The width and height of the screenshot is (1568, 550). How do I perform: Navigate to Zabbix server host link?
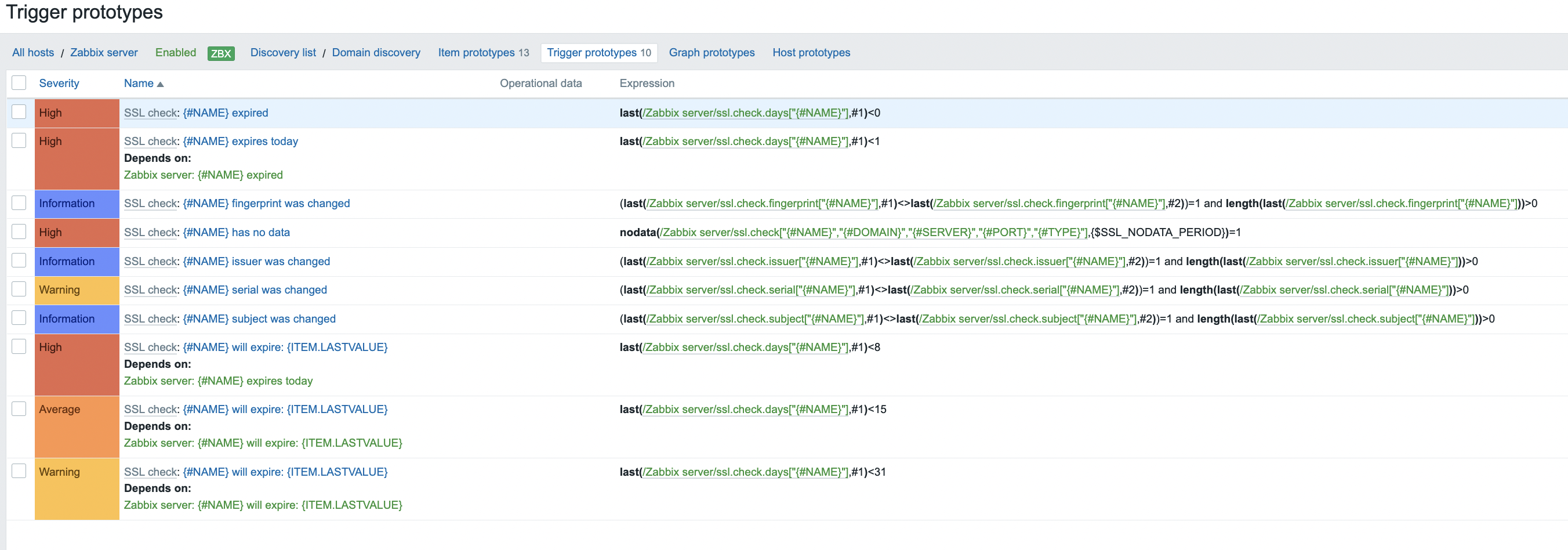pos(103,53)
